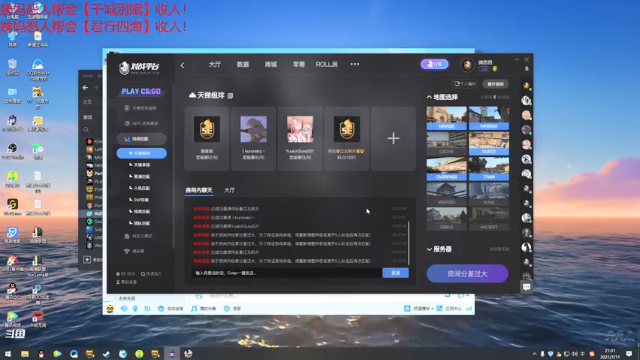Click the leave room button above map list
Image resolution: width=640 pixels, height=360 pixels.
pyautogui.click(x=496, y=84)
